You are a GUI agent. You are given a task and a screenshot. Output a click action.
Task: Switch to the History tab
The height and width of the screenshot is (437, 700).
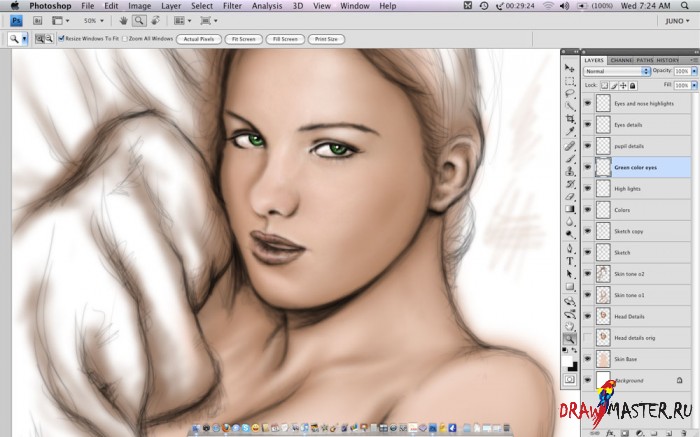[x=667, y=60]
